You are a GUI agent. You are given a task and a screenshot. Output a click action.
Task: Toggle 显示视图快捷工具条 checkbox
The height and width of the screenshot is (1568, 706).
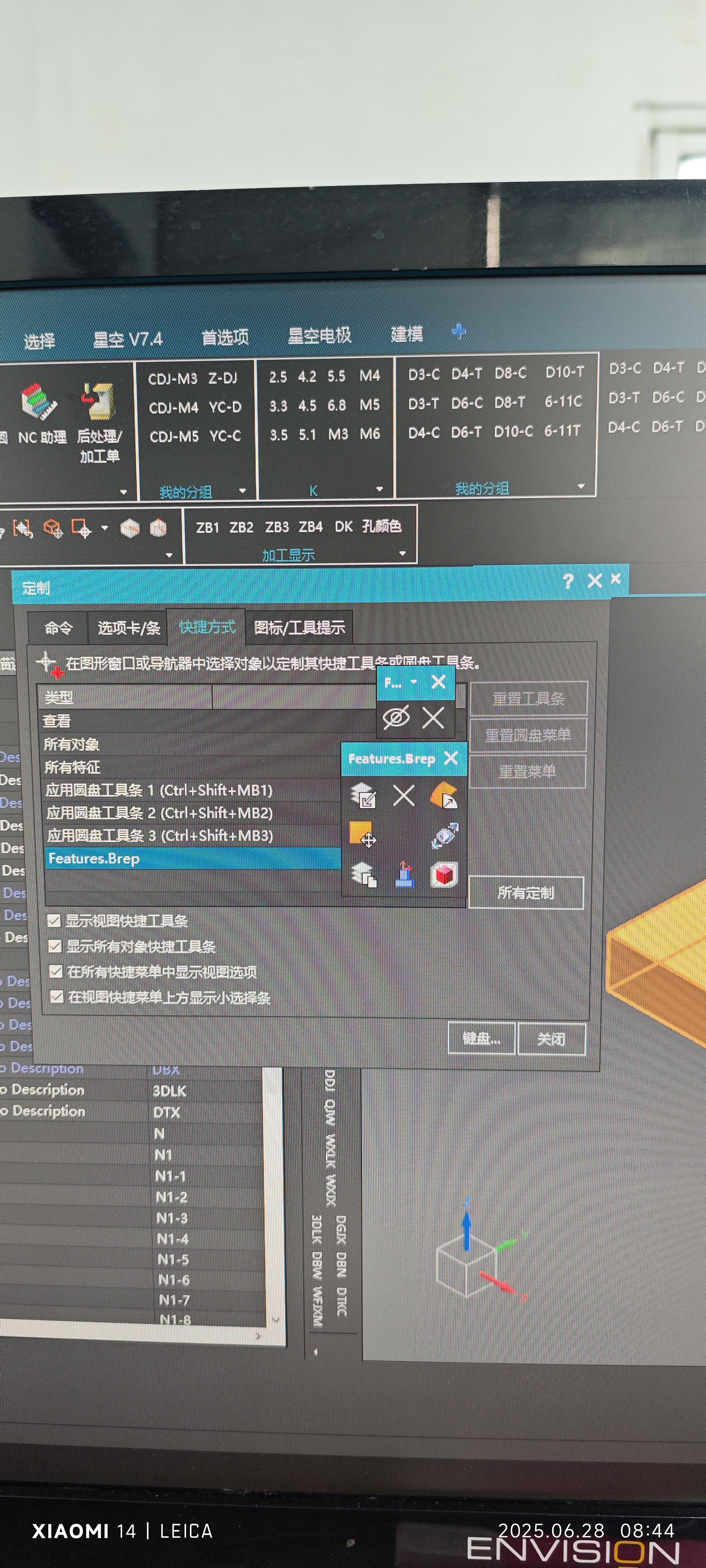click(x=54, y=921)
